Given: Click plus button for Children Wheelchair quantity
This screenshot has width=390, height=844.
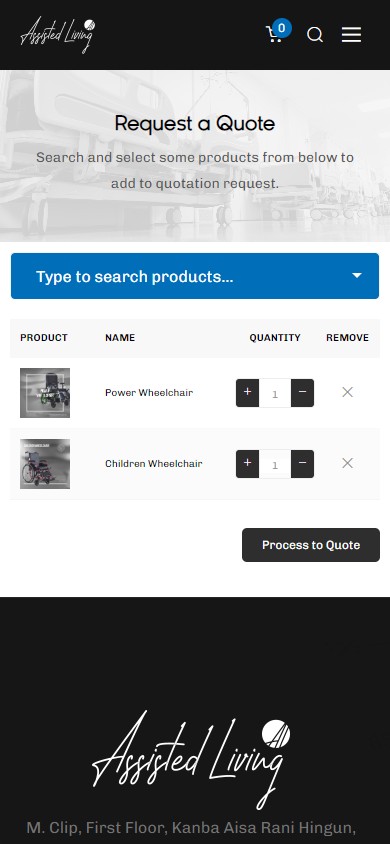Looking at the screenshot, I should click(x=247, y=463).
